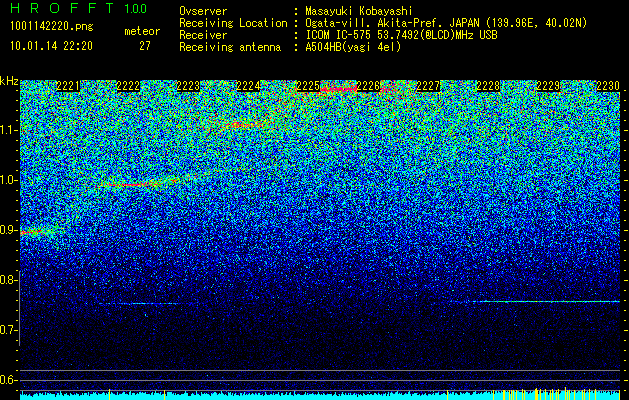Viewport: 629px width, 400px height.
Task: Click the date stamp 10.01.14 22:20
Action: pos(51,46)
